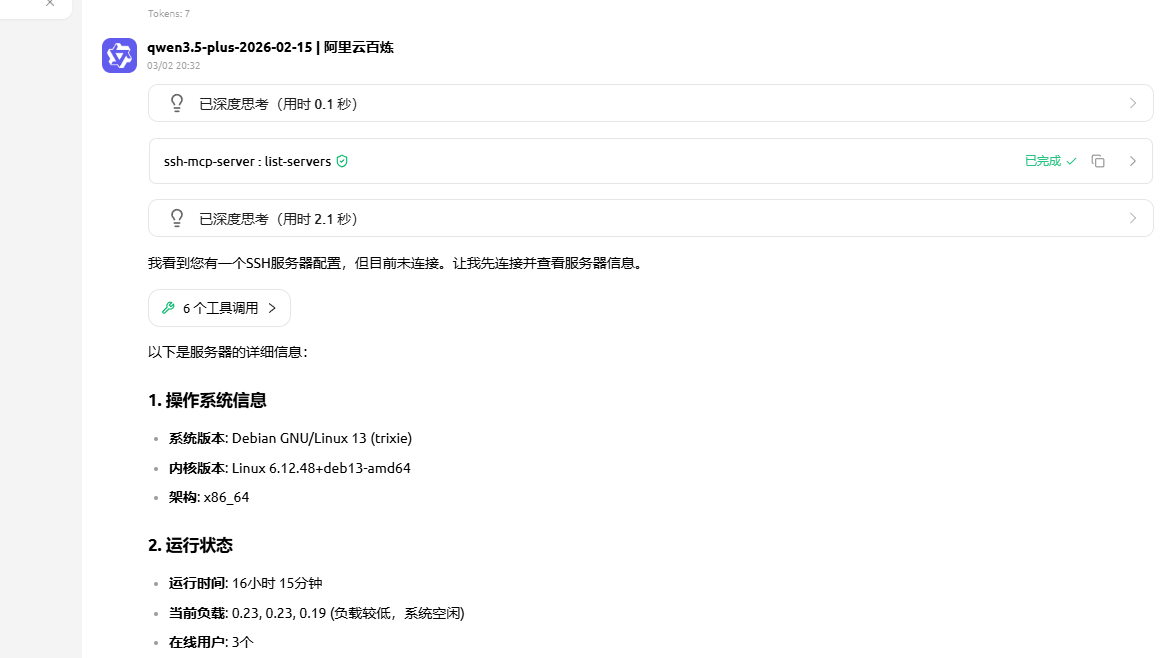The height and width of the screenshot is (658, 1162).
Task: Click the 已深度思考 (用时 0.1 秒) text
Action: tap(279, 104)
